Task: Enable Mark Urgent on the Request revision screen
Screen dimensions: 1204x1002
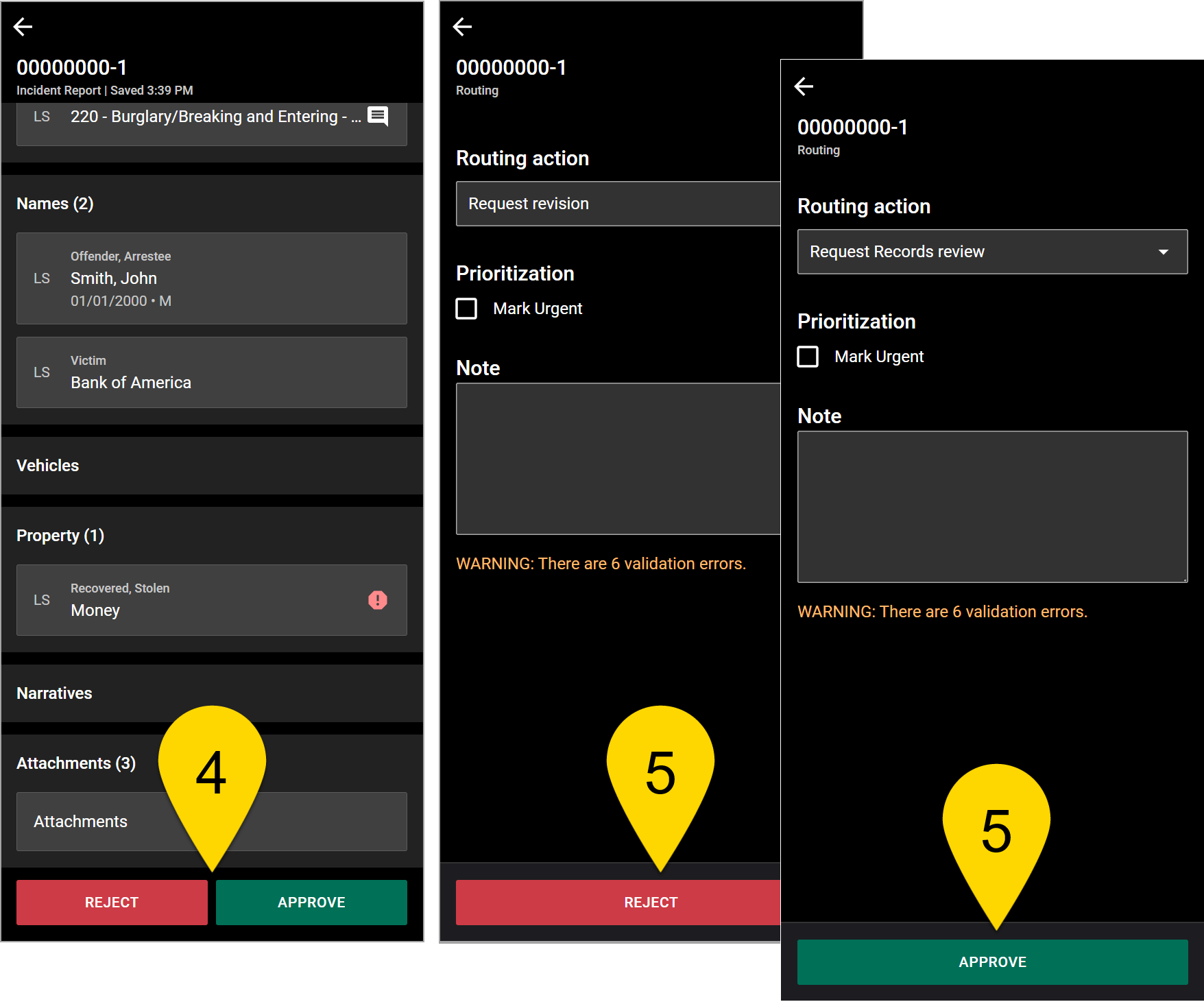Action: (x=466, y=309)
